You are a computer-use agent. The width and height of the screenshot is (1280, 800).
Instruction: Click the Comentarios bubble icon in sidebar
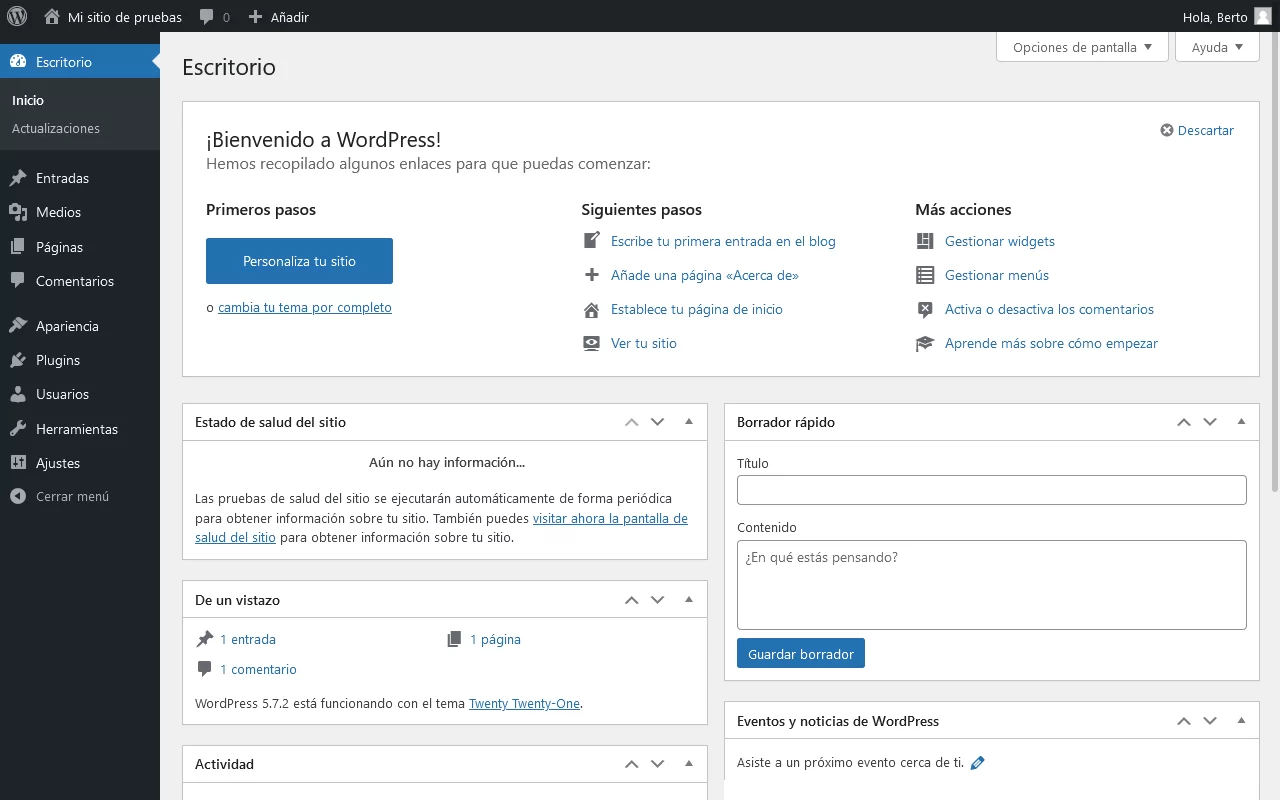point(18,281)
